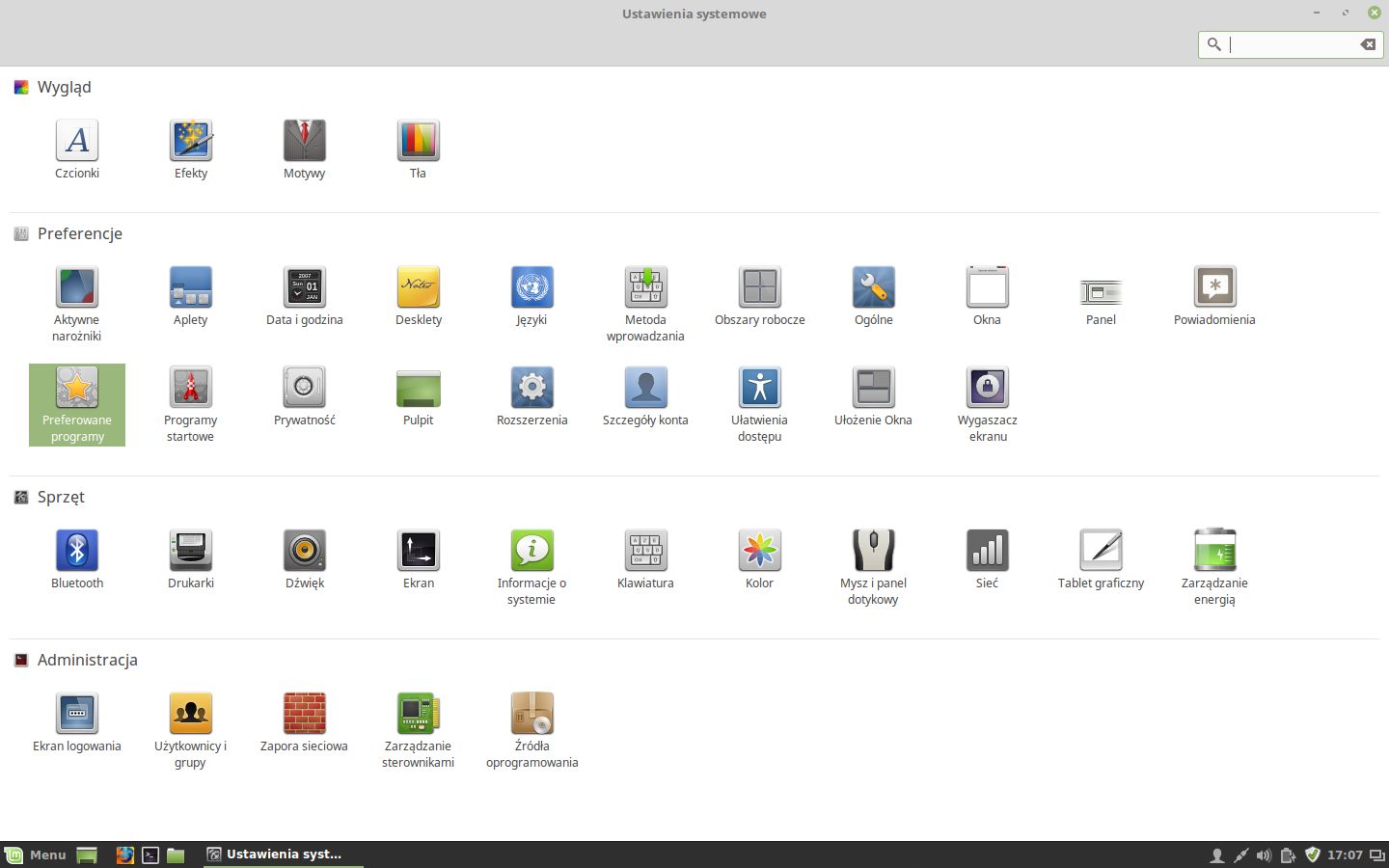Open the Pulpit desktop settings
The image size is (1389, 868).
[419, 396]
